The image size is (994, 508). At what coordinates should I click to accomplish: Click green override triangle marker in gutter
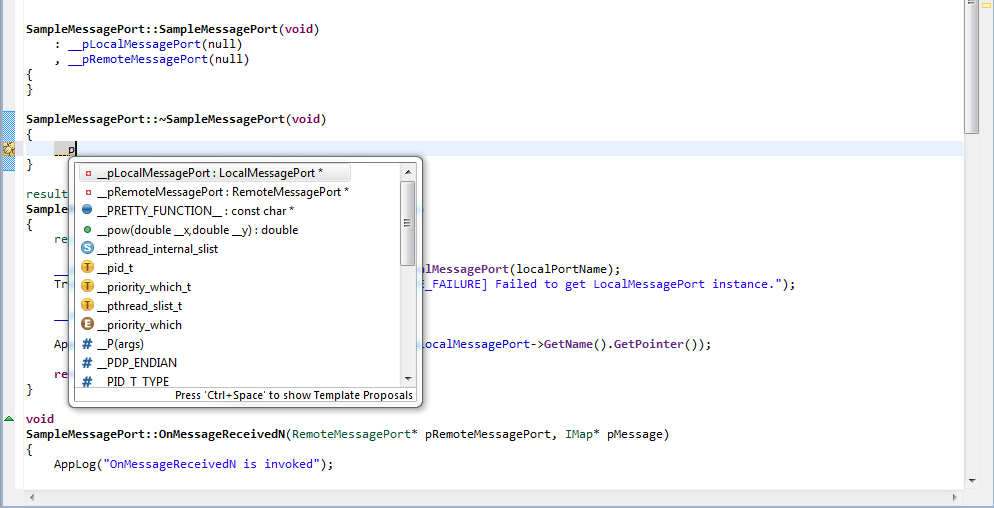pyautogui.click(x=8, y=419)
